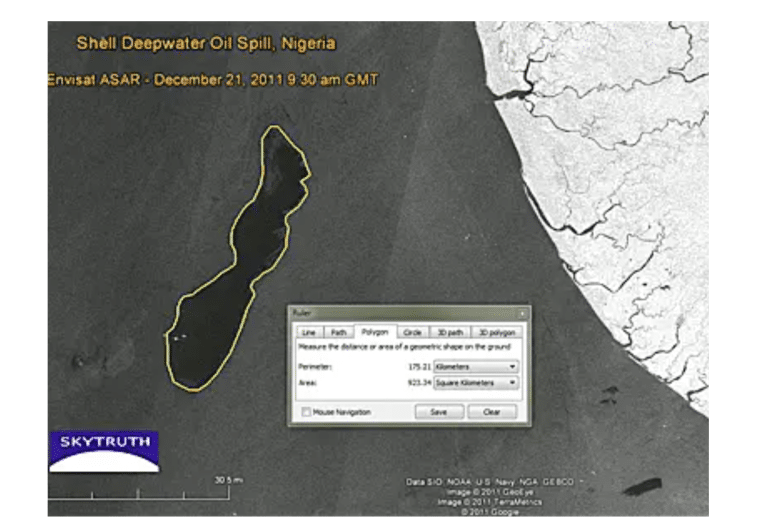The height and width of the screenshot is (523, 760).
Task: Click the 'Image © 2011 GeoEye' attribution
Action: coord(490,492)
